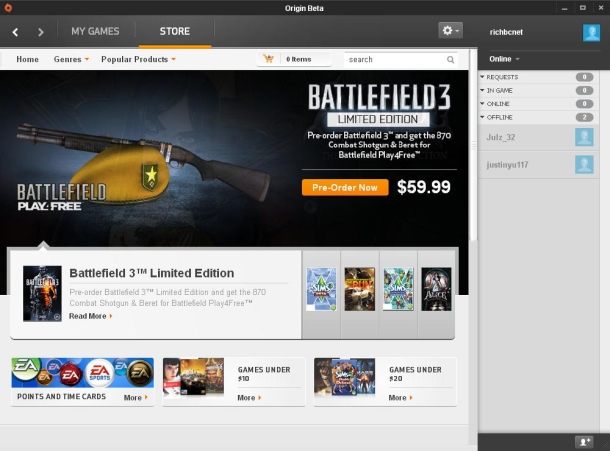The height and width of the screenshot is (451, 610).
Task: Click the OFFLINE count badge showing 2
Action: click(584, 117)
